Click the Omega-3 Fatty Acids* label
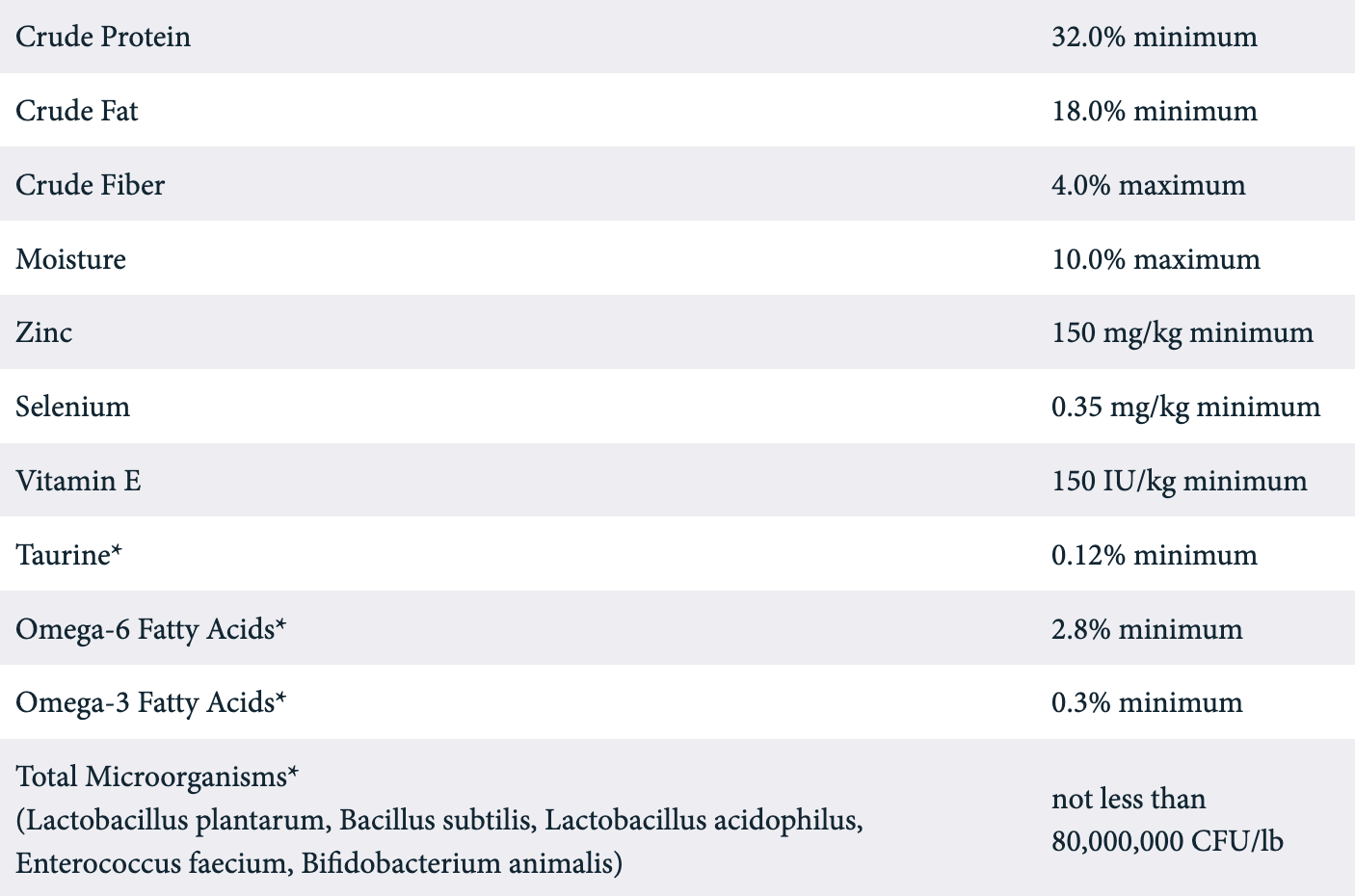Viewport: 1355px width, 896px height. (151, 702)
